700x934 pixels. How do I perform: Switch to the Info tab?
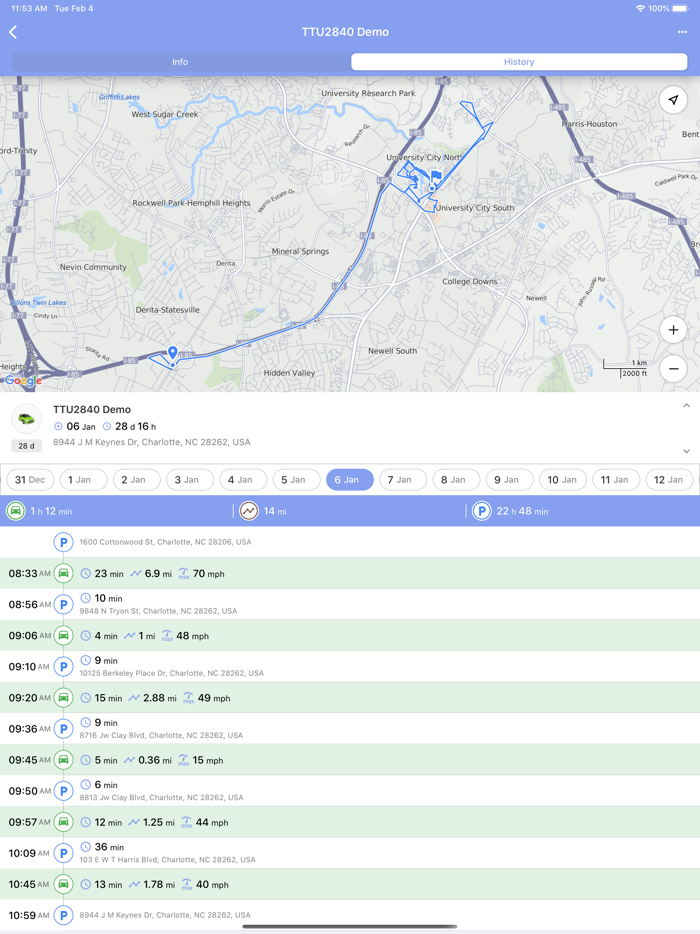tap(180, 62)
